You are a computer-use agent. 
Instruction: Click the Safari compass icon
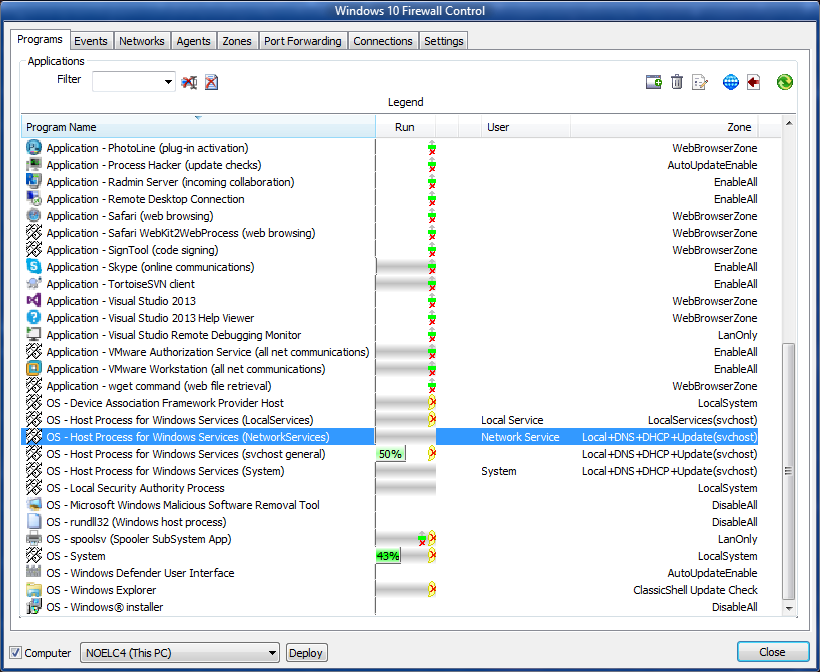[33, 216]
